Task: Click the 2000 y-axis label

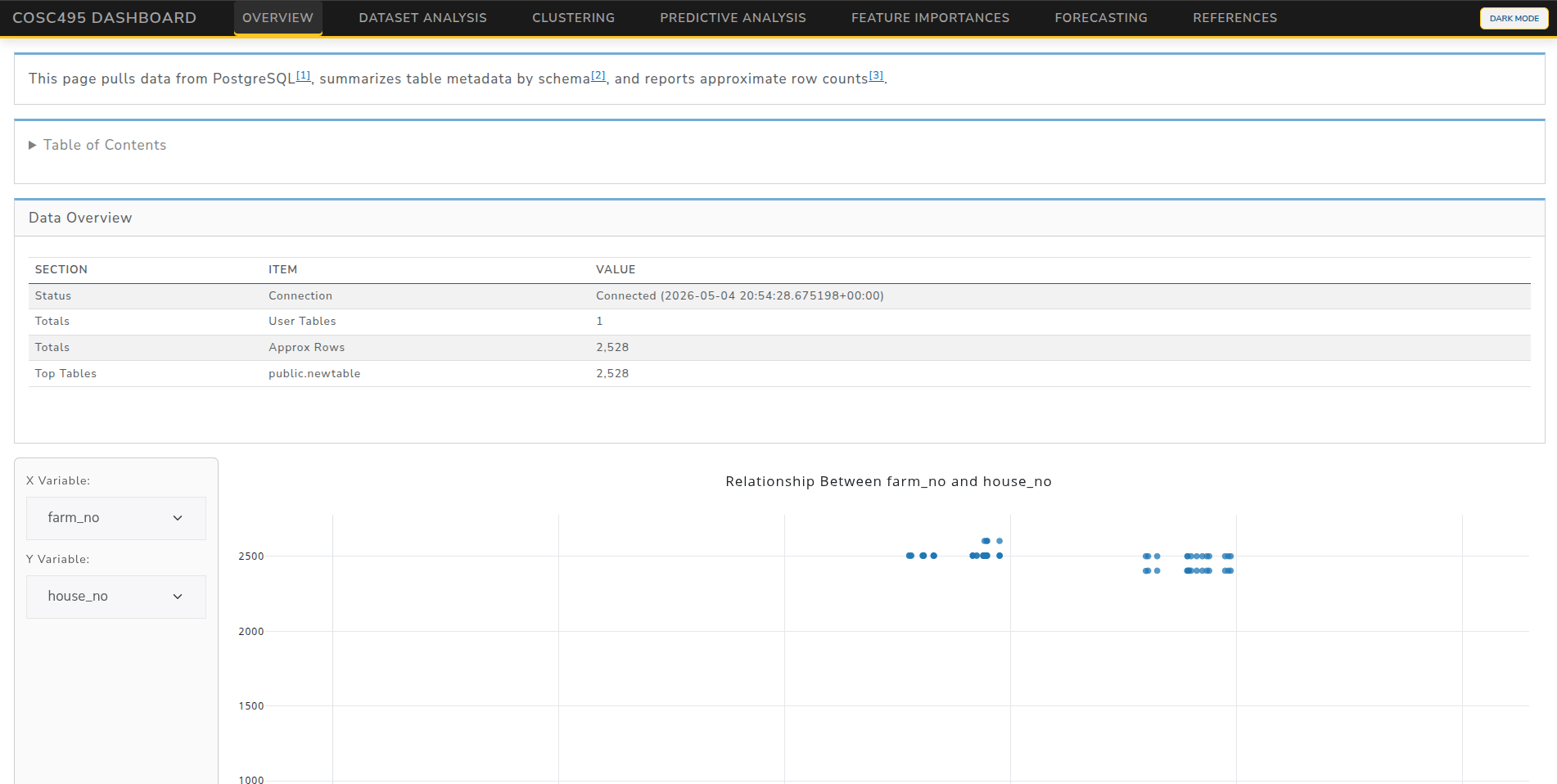Action: tap(251, 632)
